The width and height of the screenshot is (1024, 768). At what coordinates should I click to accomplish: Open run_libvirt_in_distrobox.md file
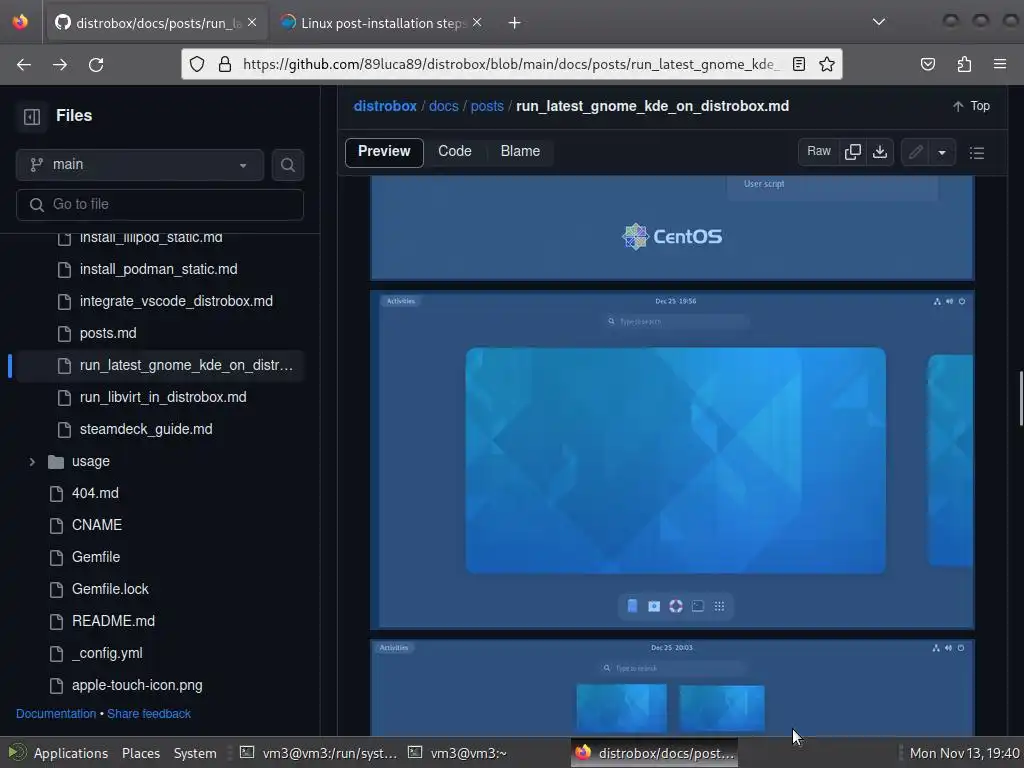click(x=163, y=397)
